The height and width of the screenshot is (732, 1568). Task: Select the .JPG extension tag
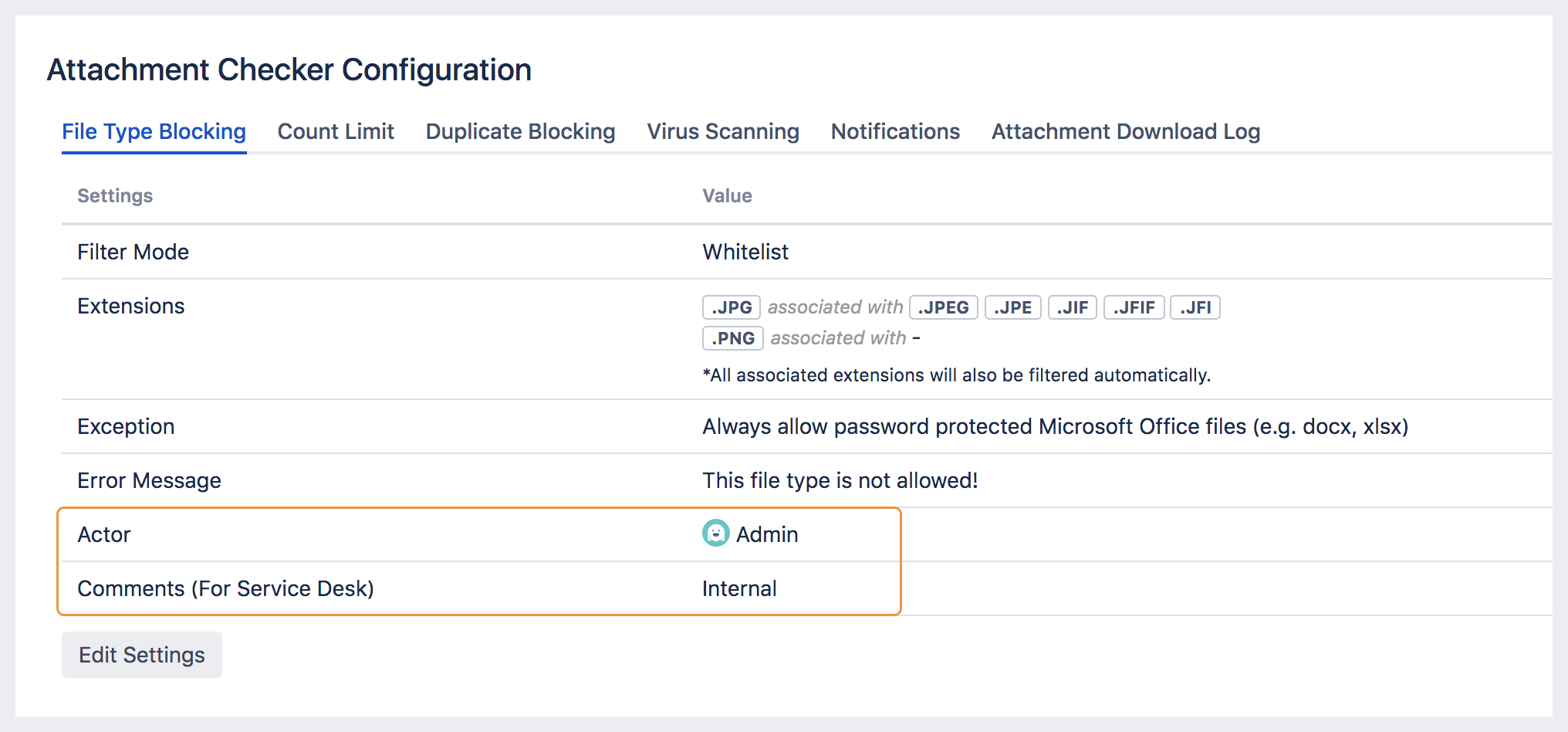(x=731, y=307)
